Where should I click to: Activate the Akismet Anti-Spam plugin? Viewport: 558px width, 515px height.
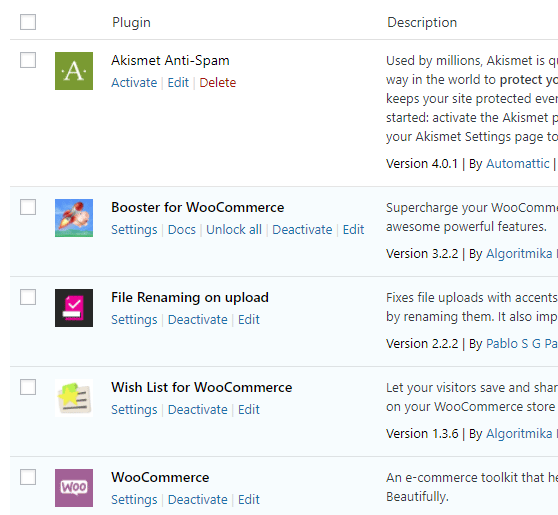tap(134, 83)
